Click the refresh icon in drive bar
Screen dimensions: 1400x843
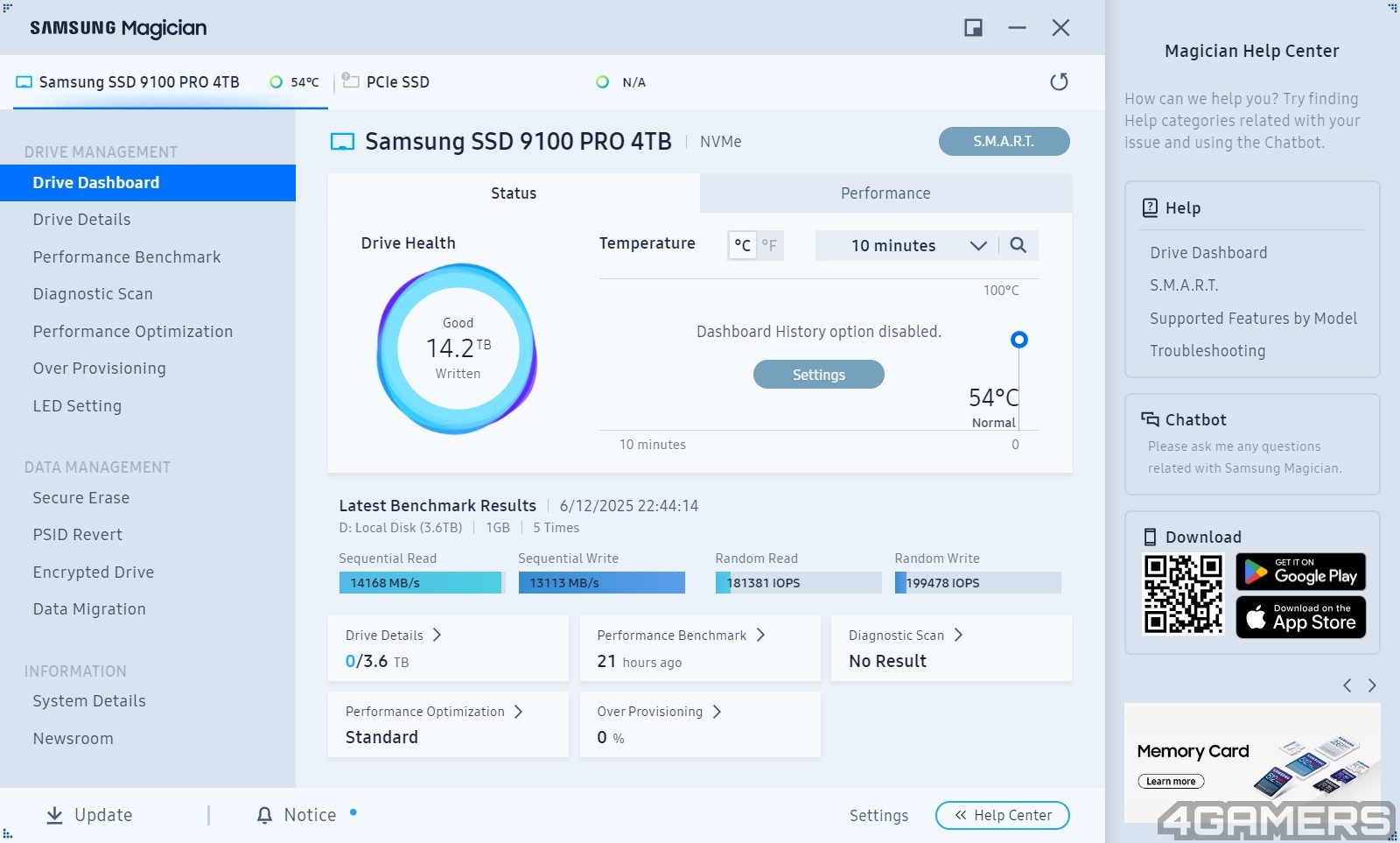tap(1059, 81)
